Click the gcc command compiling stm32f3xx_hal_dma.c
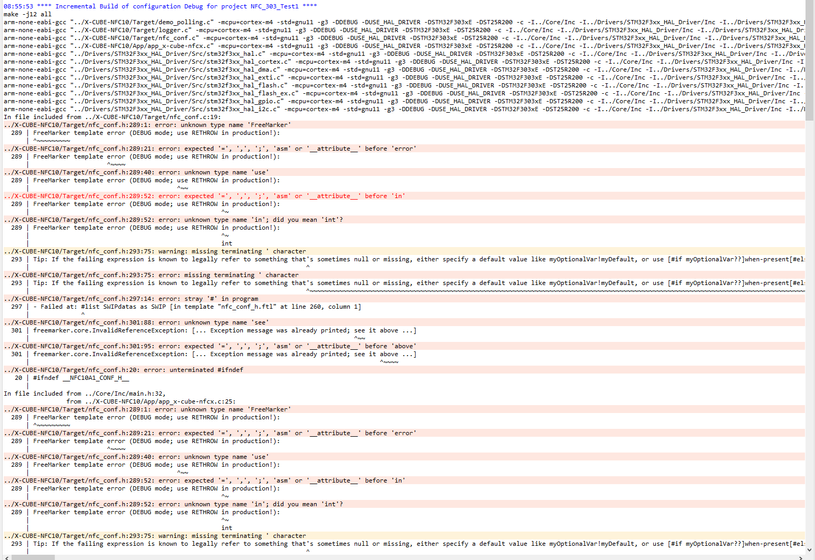This screenshot has height=560, width=815. [404, 69]
